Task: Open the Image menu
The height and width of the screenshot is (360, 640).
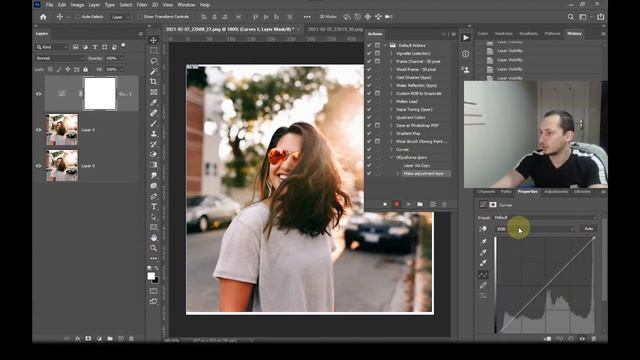Action: click(77, 5)
